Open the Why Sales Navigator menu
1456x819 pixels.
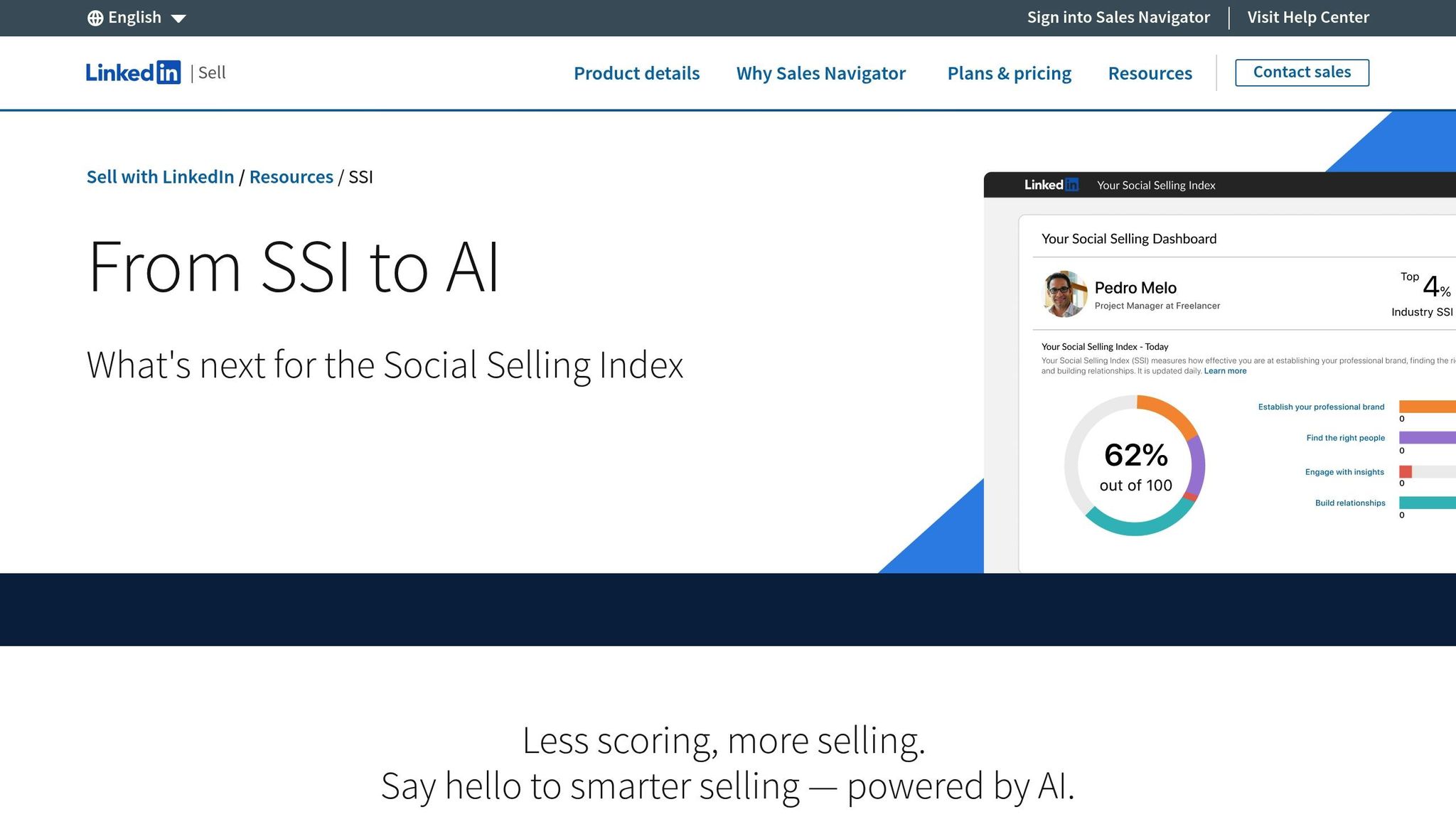820,73
